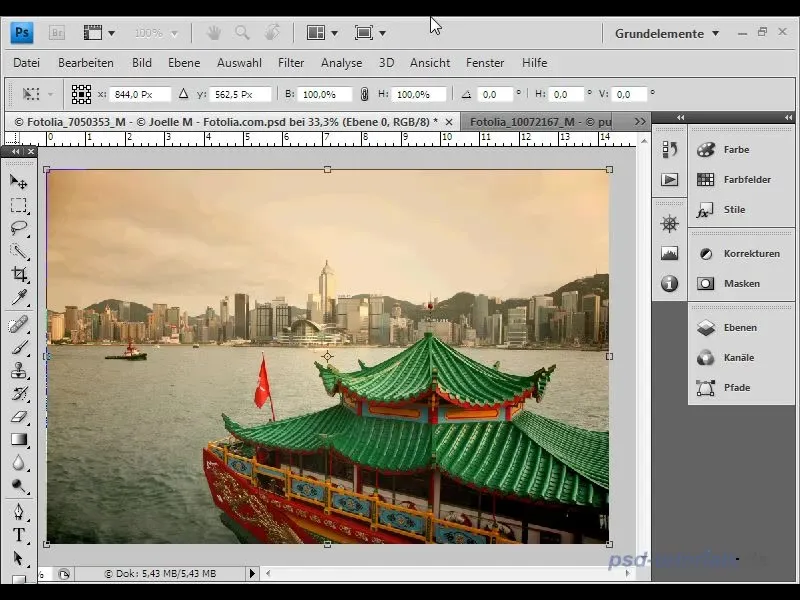Click the Photoshop Ps logo icon
This screenshot has height=600, width=800.
pyautogui.click(x=22, y=33)
